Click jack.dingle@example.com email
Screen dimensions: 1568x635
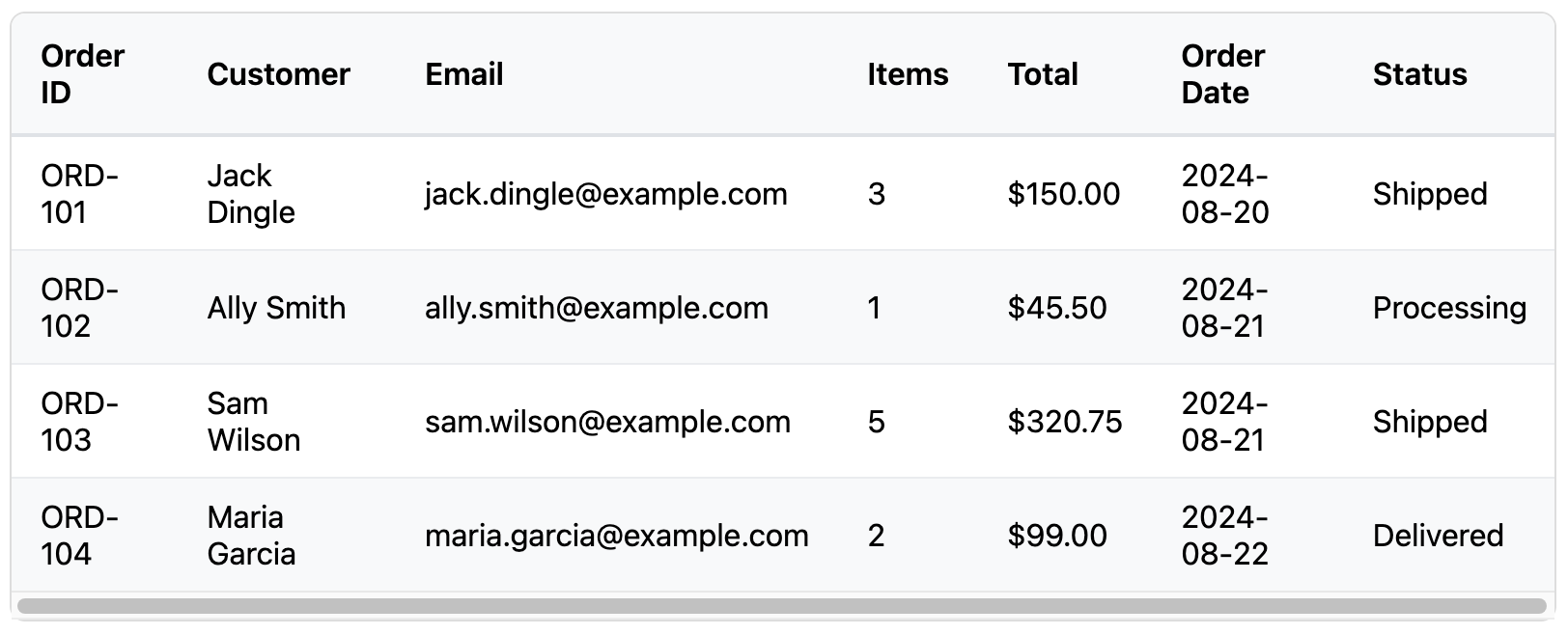[606, 194]
